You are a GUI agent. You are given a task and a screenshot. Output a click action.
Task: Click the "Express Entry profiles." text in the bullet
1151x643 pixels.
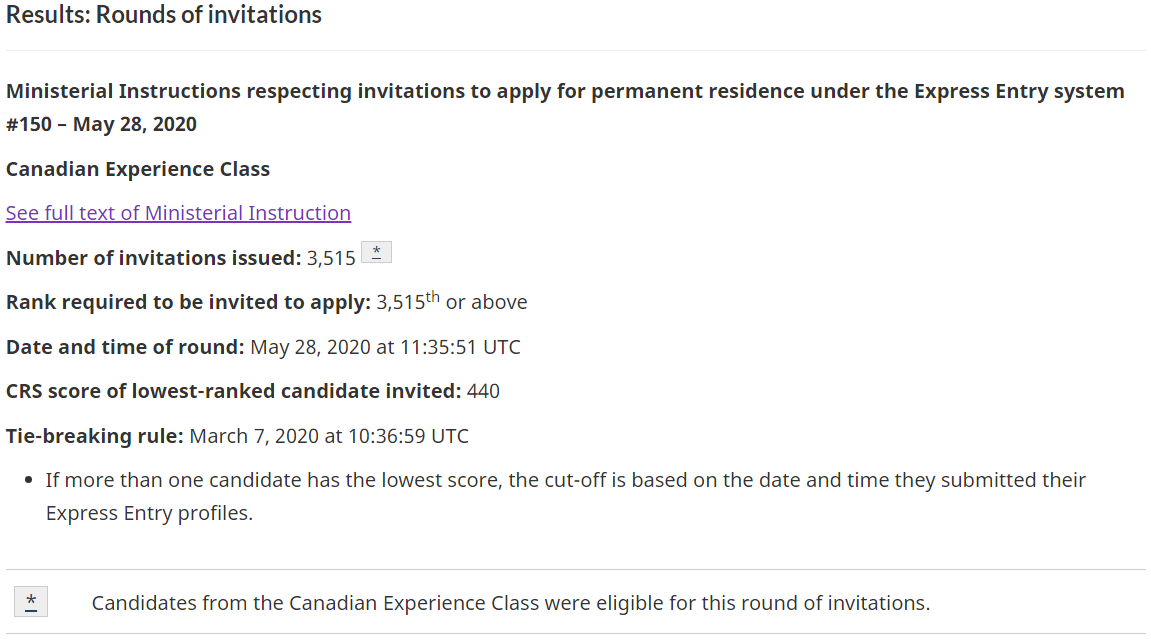tap(149, 513)
